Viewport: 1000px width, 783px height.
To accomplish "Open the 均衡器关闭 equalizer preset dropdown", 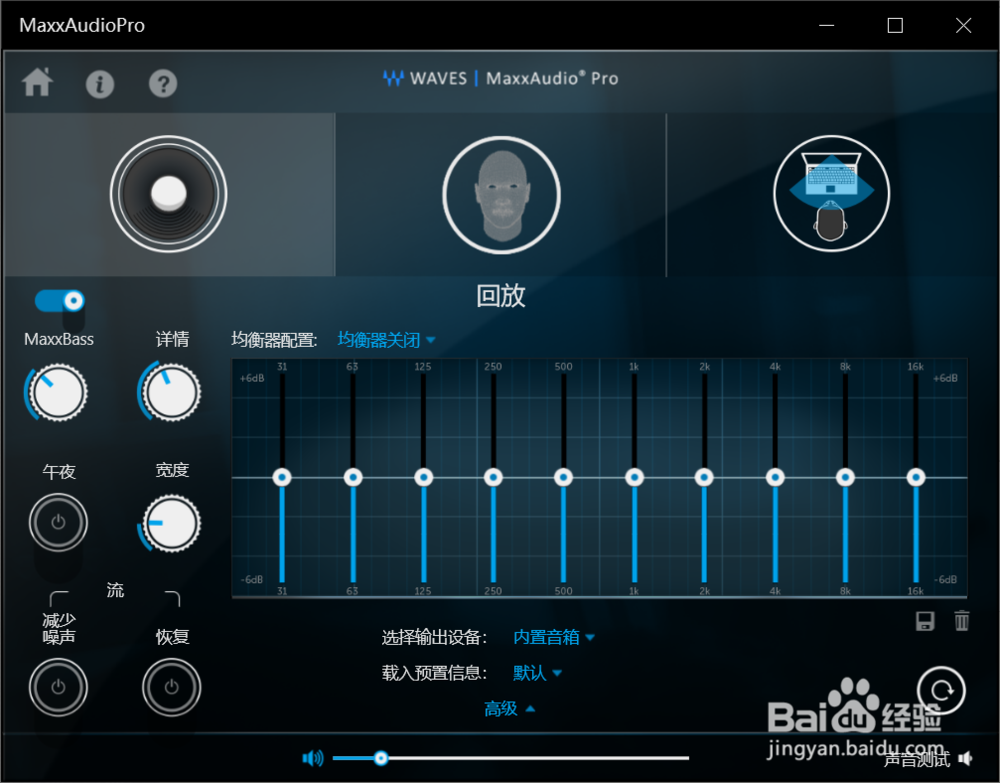I will click(386, 340).
